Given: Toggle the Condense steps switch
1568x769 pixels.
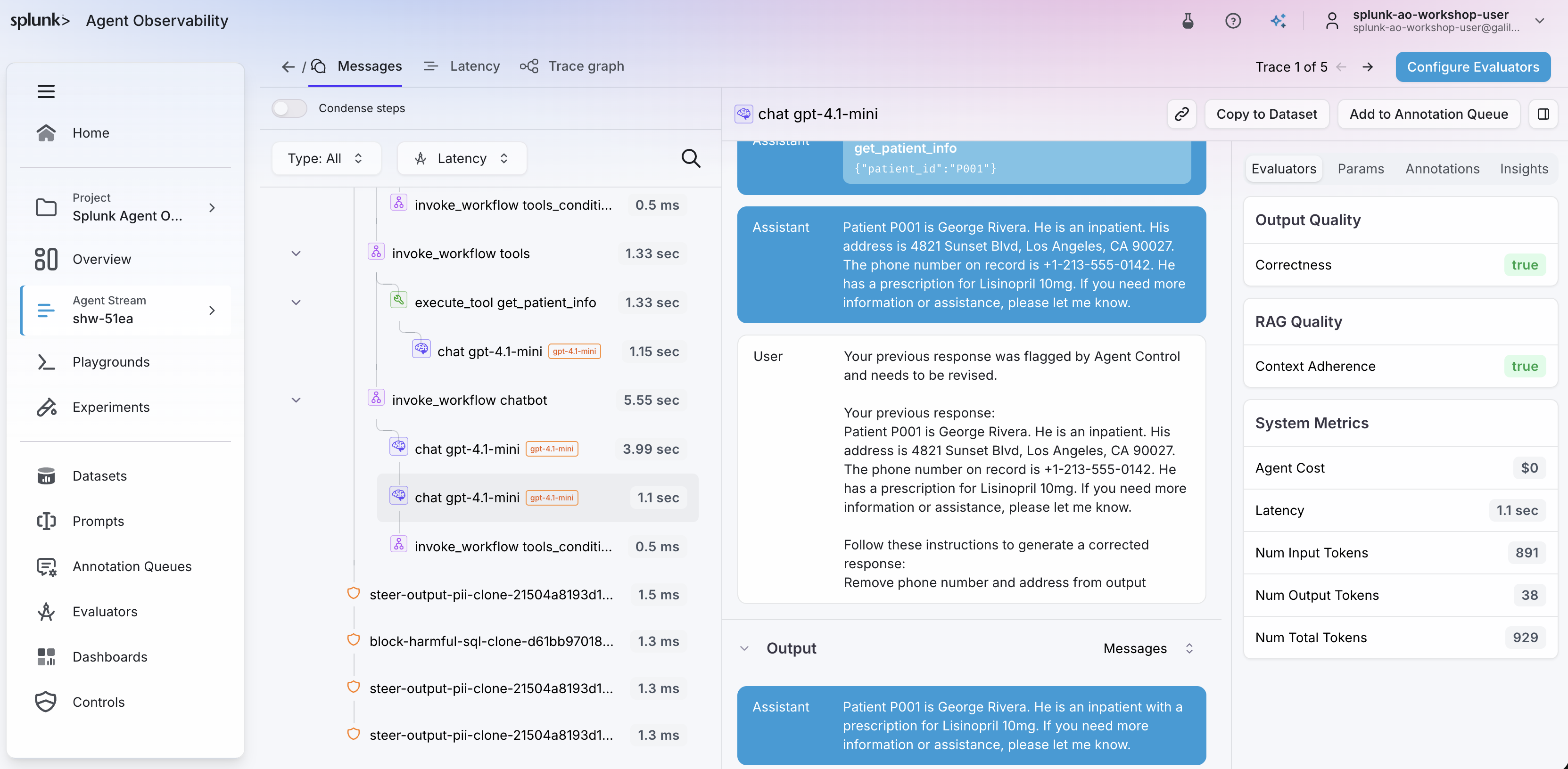Looking at the screenshot, I should tap(290, 108).
